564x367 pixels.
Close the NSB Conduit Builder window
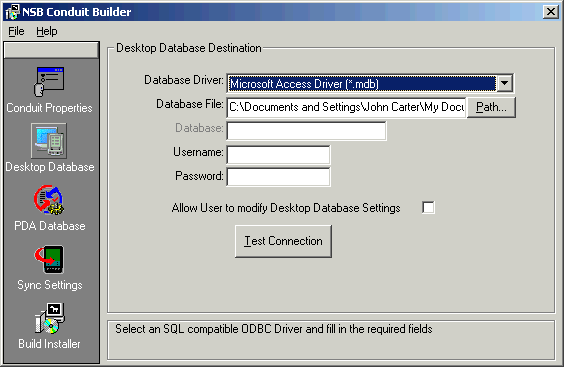(551, 12)
